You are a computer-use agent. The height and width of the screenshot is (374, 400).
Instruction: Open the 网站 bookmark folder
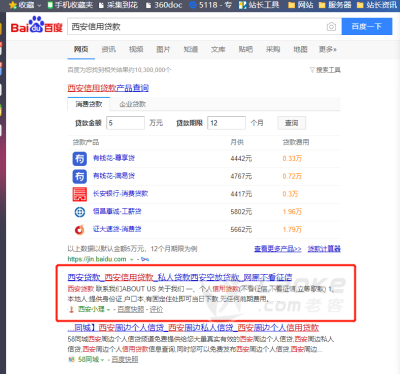coord(300,5)
